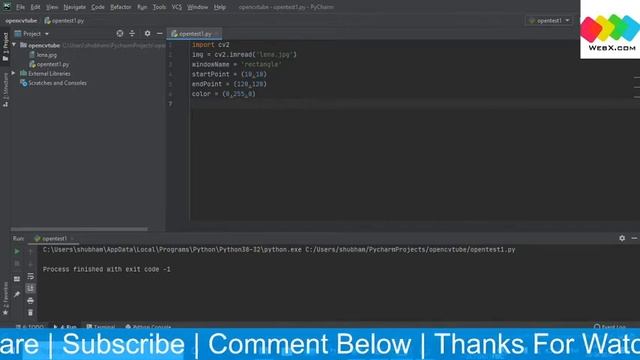This screenshot has width=640, height=360.
Task: Rerun opentest1 with green play icon
Action: pos(17,251)
